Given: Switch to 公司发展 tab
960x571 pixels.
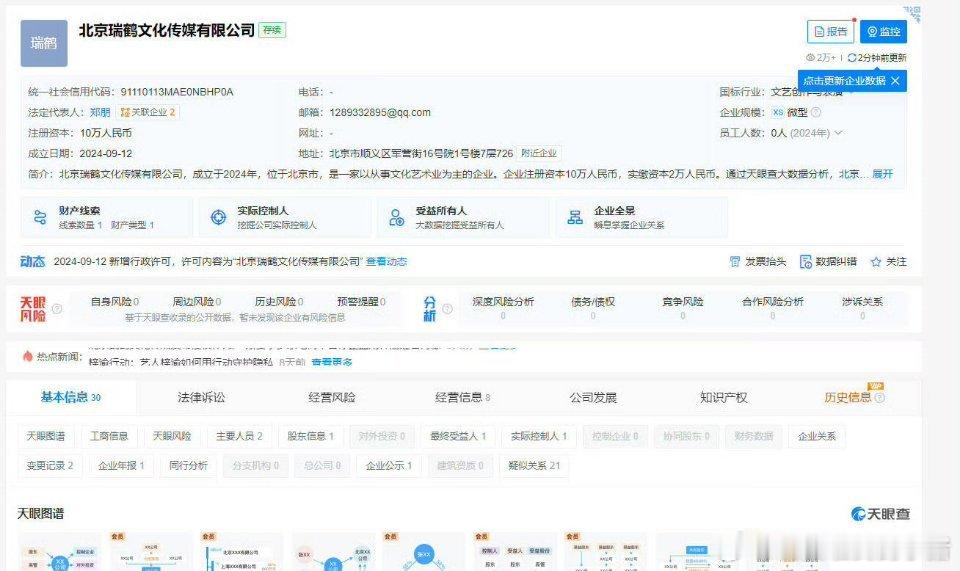Looking at the screenshot, I should pos(593,397).
